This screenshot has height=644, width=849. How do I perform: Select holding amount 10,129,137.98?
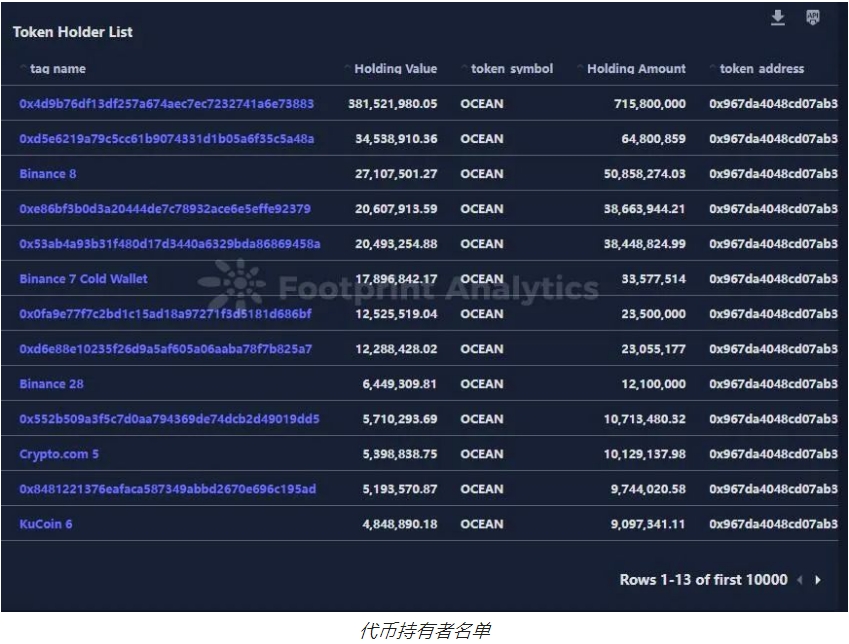pos(645,454)
